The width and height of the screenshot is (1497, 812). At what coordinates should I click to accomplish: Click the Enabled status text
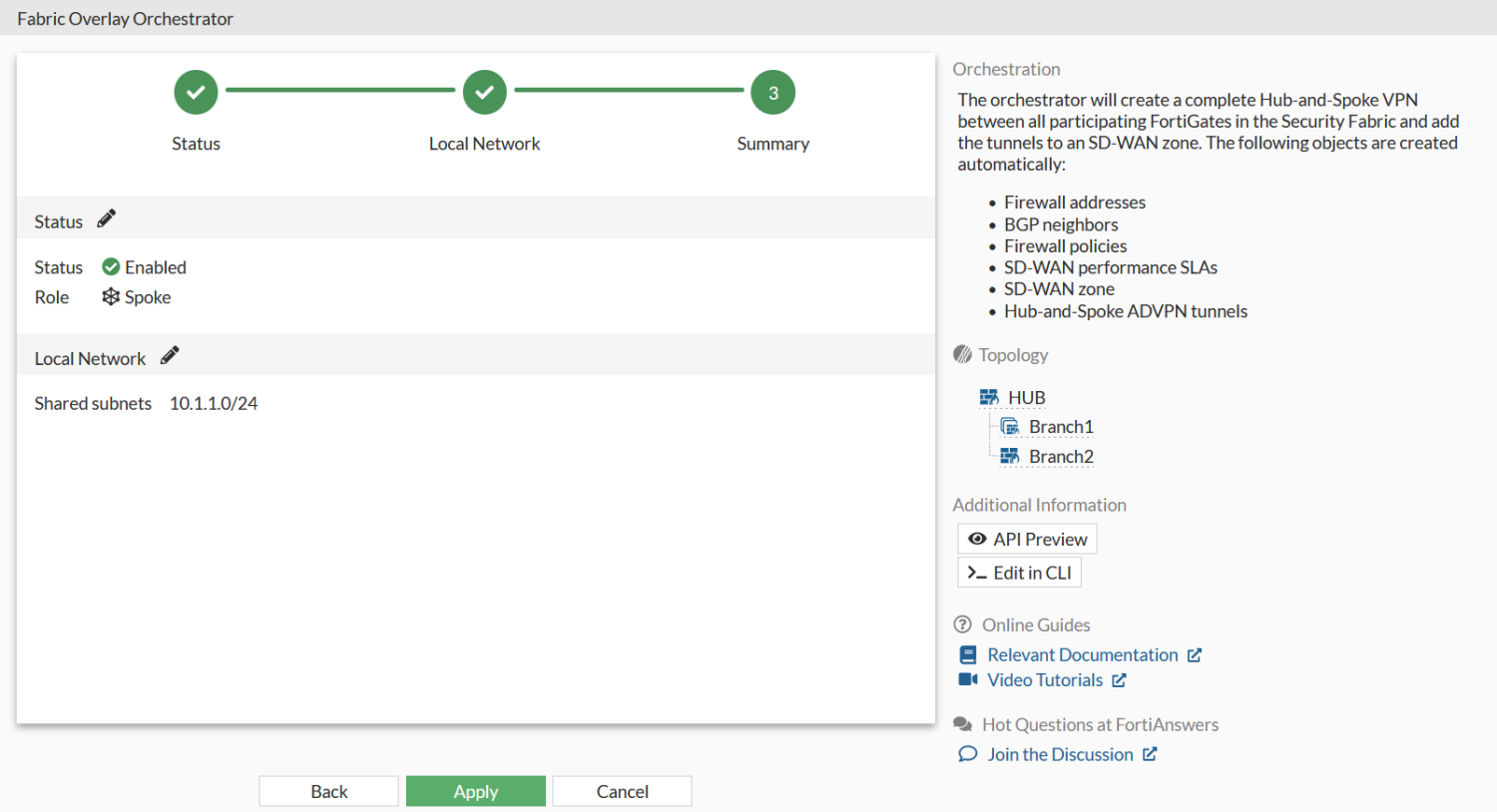tap(156, 267)
